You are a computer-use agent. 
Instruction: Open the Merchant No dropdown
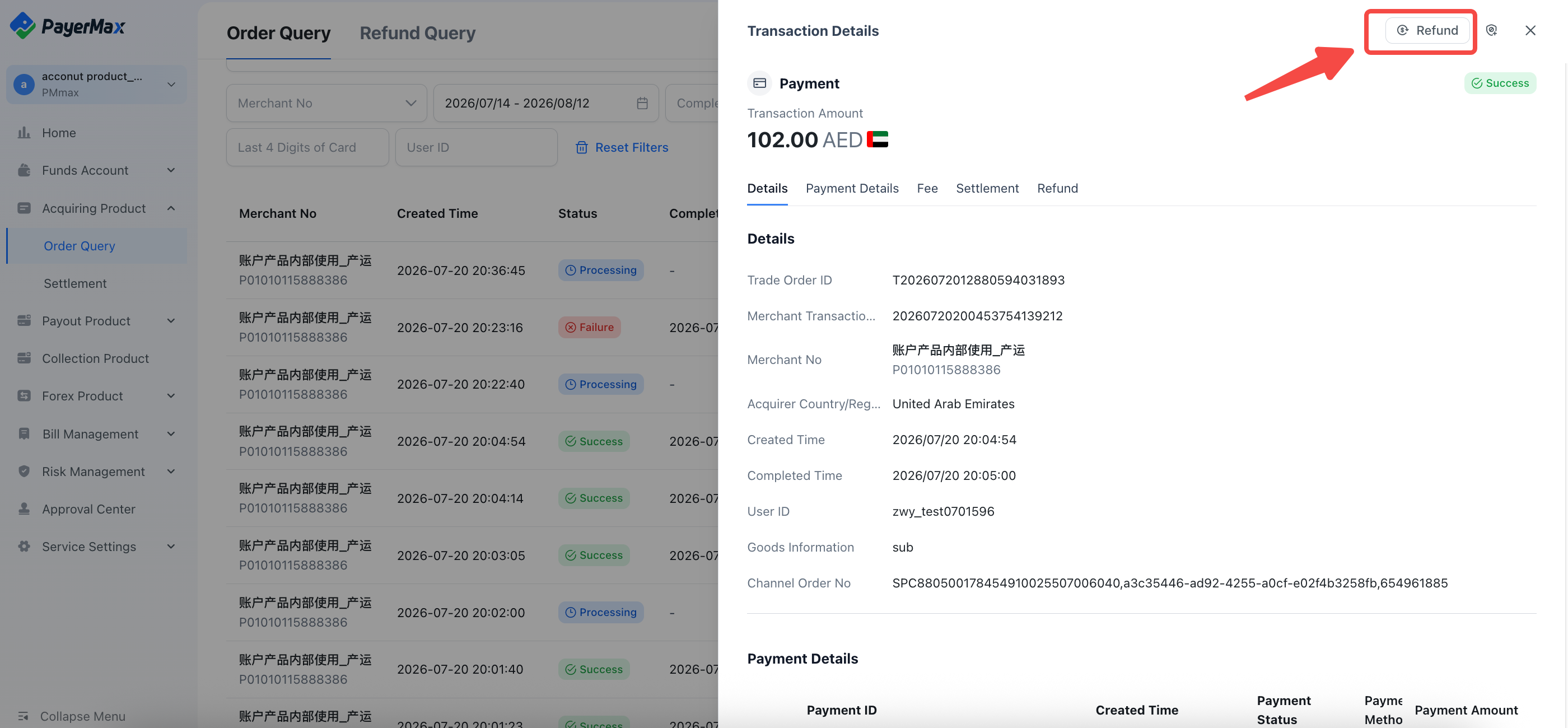[327, 104]
